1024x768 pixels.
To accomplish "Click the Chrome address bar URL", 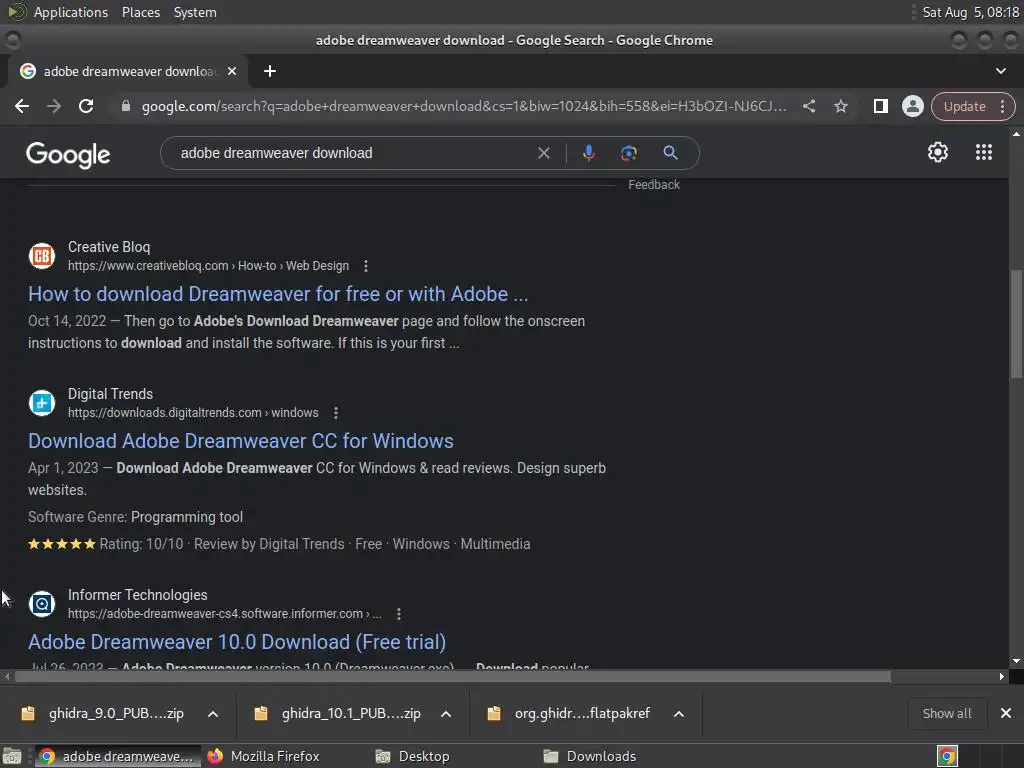I will pyautogui.click(x=464, y=106).
